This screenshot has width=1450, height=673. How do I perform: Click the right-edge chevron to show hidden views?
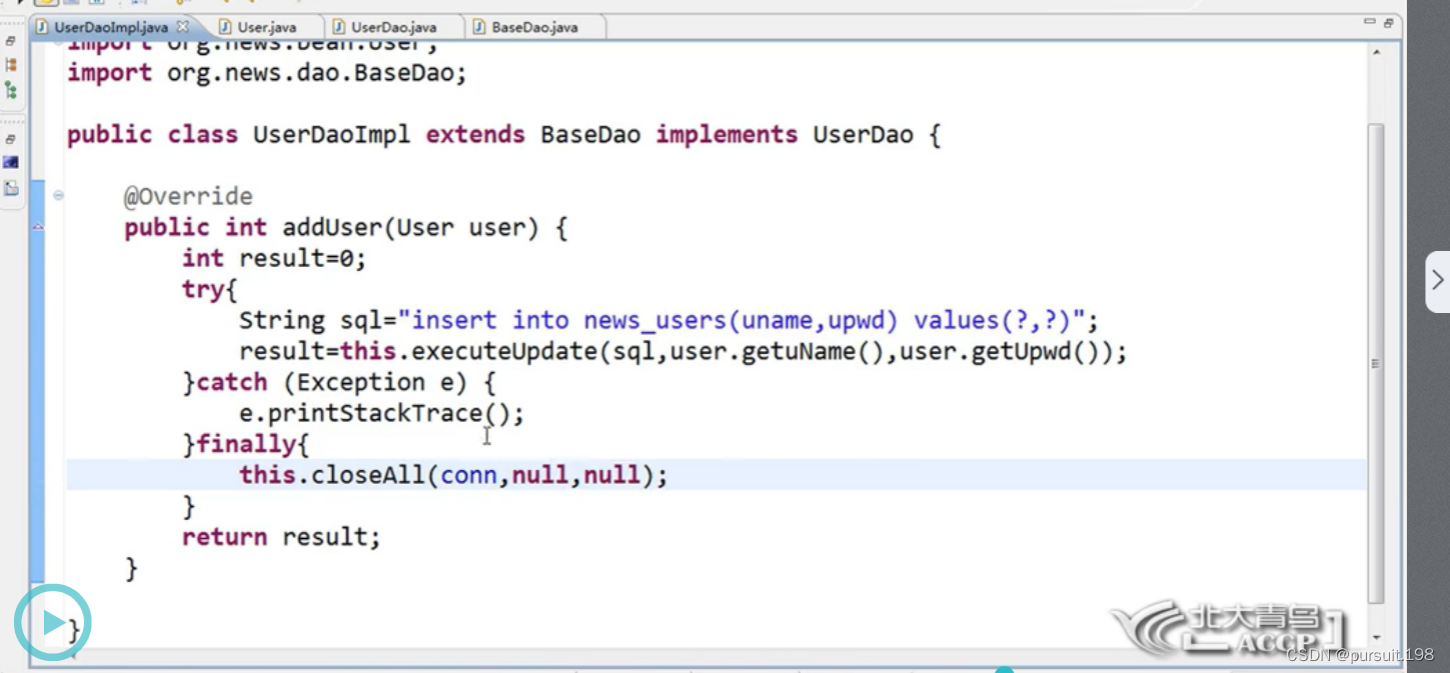1437,281
